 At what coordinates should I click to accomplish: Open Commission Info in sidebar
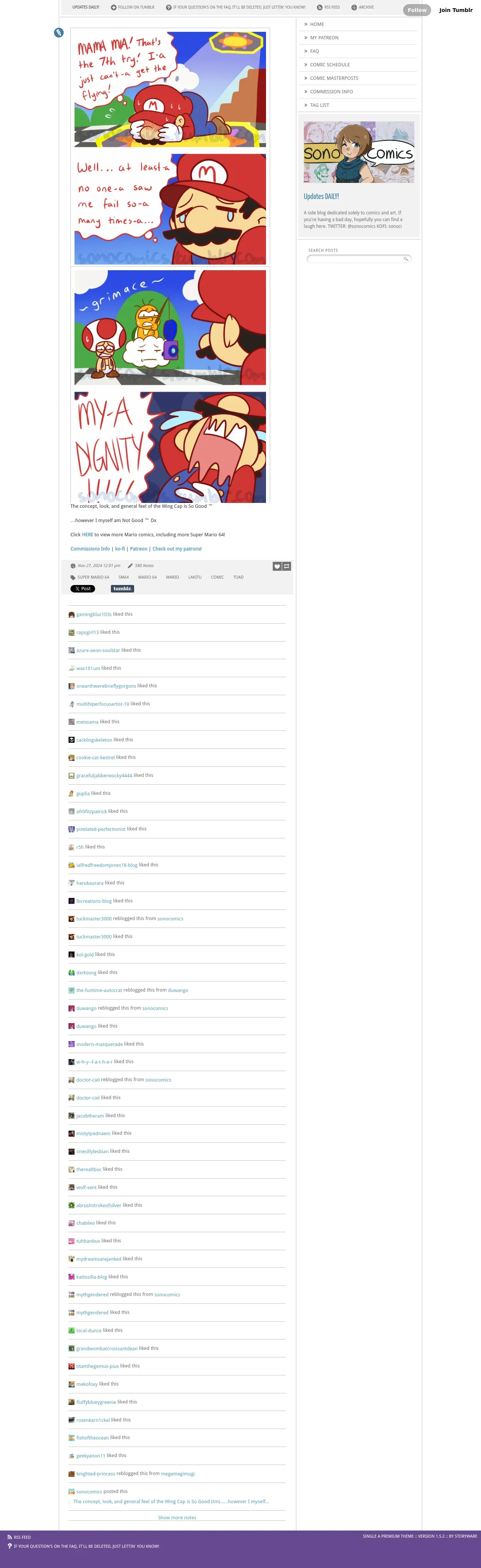(332, 91)
